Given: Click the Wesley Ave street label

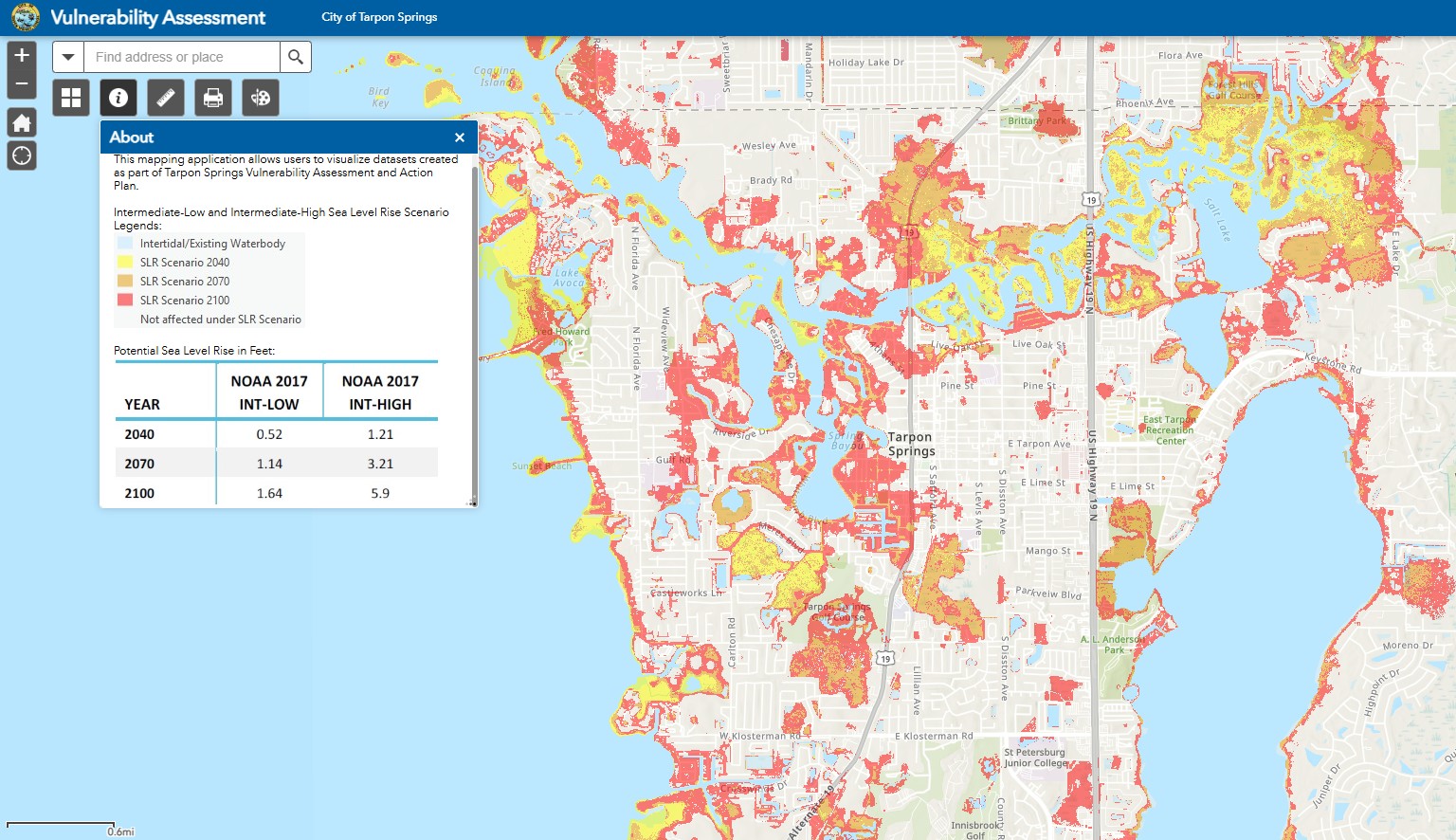Looking at the screenshot, I should [769, 146].
